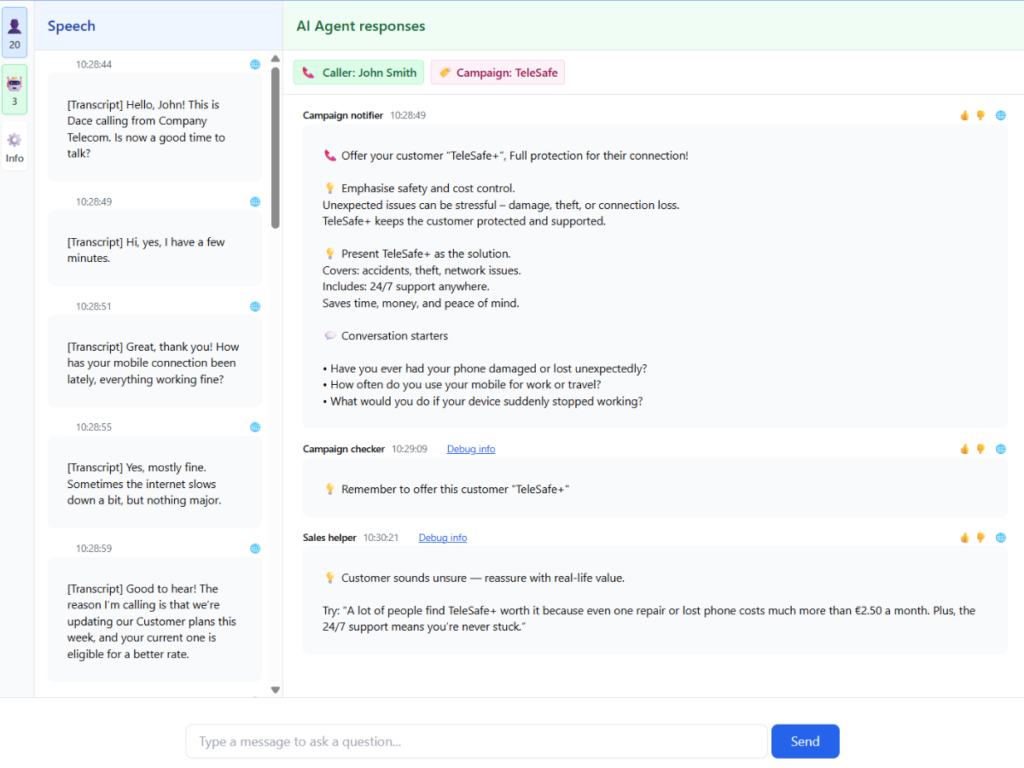Open Debug info for Campaign checker
Viewport: 1024px width, 768px height.
[470, 449]
